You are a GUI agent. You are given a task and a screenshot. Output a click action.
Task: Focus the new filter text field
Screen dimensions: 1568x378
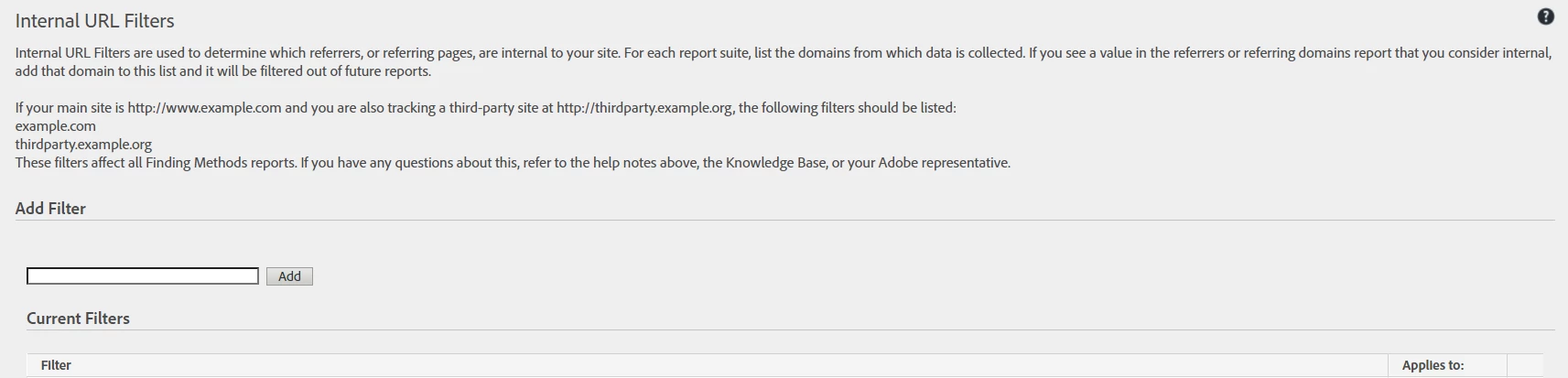143,276
